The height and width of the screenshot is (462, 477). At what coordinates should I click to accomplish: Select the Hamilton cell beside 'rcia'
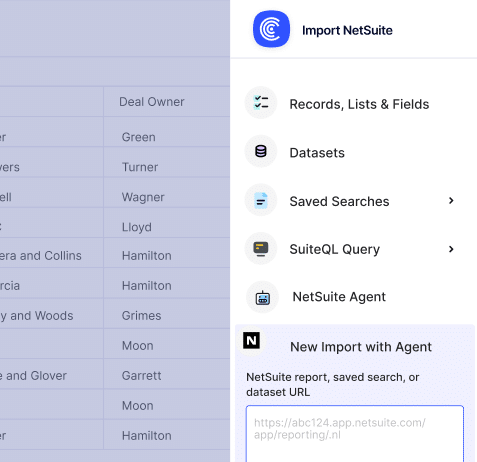point(167,283)
